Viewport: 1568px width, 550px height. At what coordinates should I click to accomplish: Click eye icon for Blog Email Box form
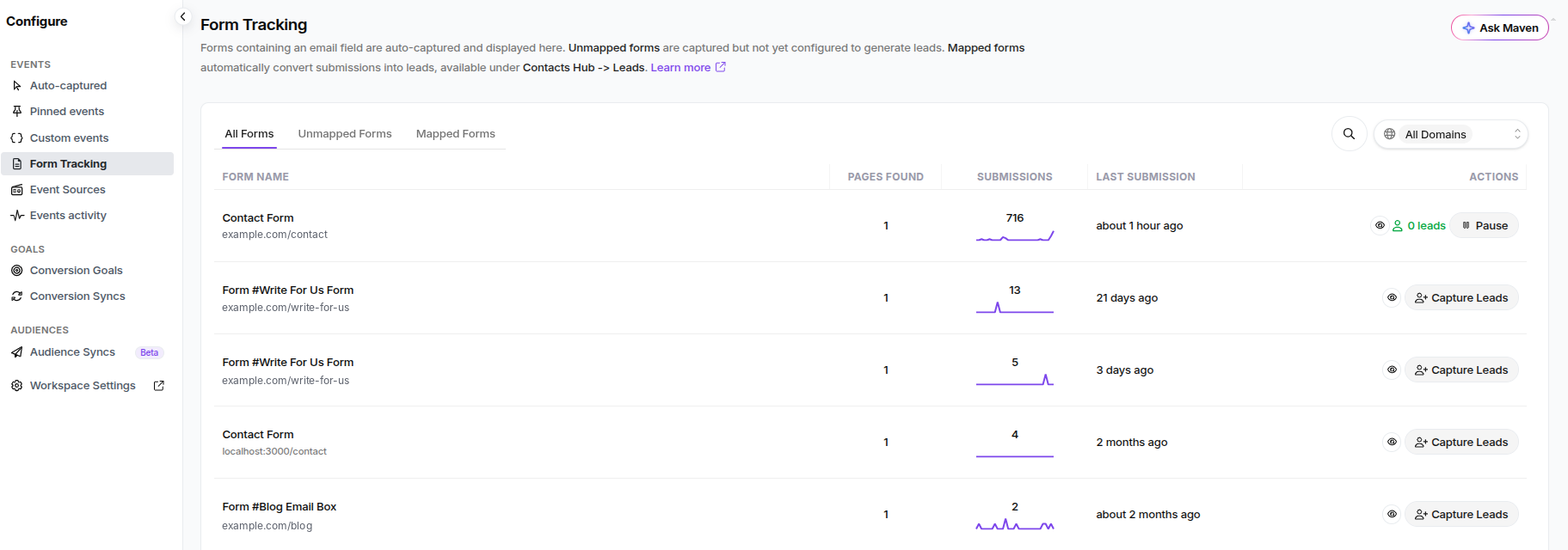click(x=1392, y=515)
